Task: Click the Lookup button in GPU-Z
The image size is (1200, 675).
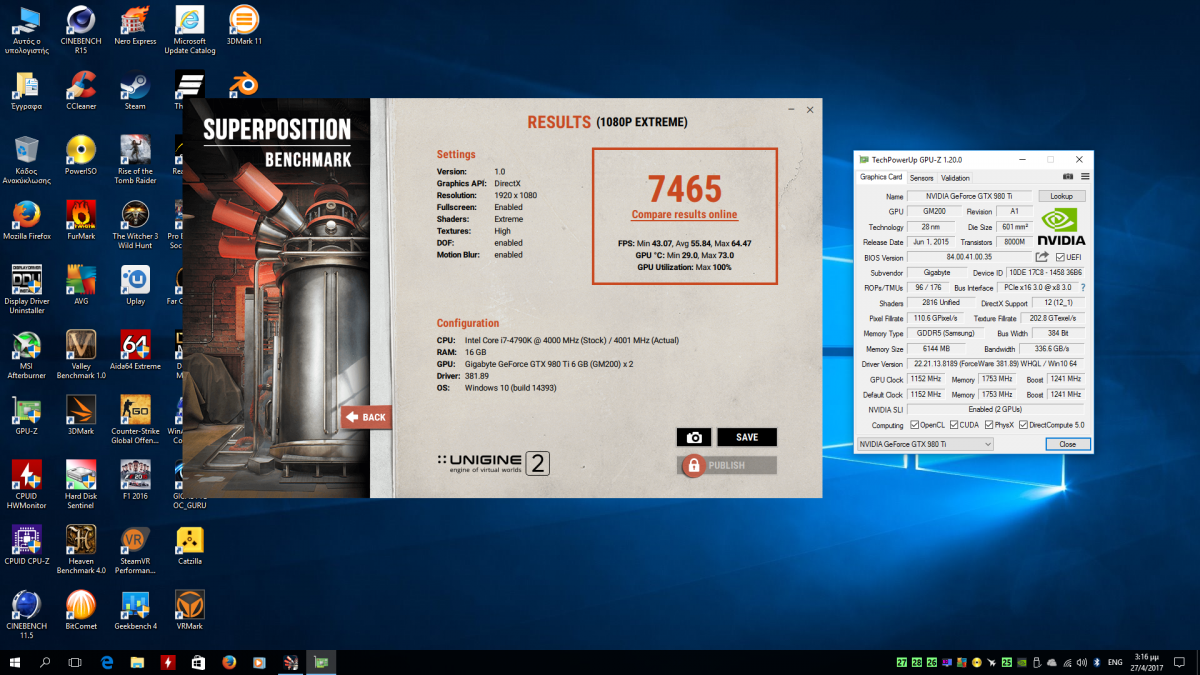Action: pos(1061,196)
